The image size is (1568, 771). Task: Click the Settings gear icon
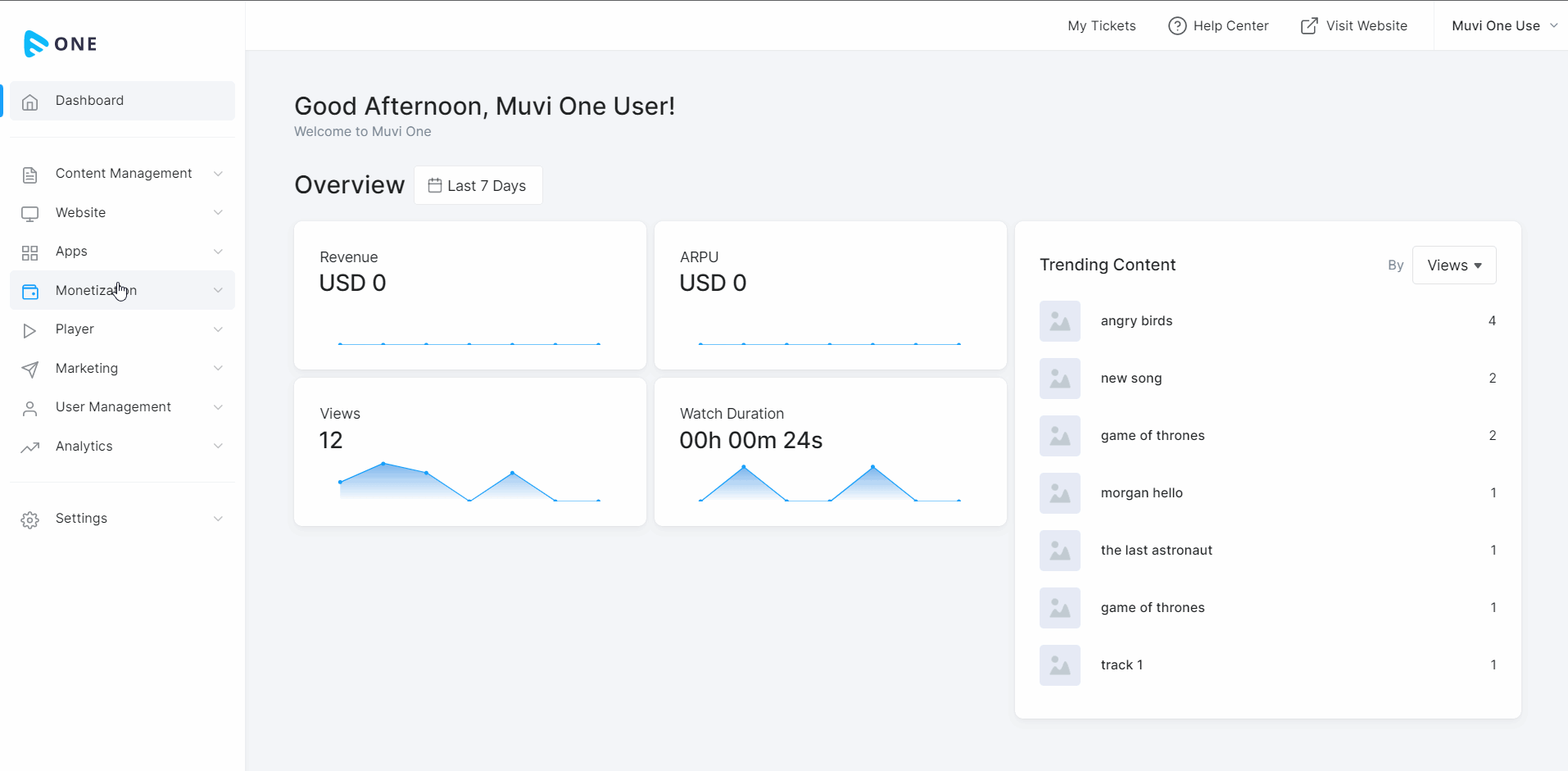[x=30, y=519]
